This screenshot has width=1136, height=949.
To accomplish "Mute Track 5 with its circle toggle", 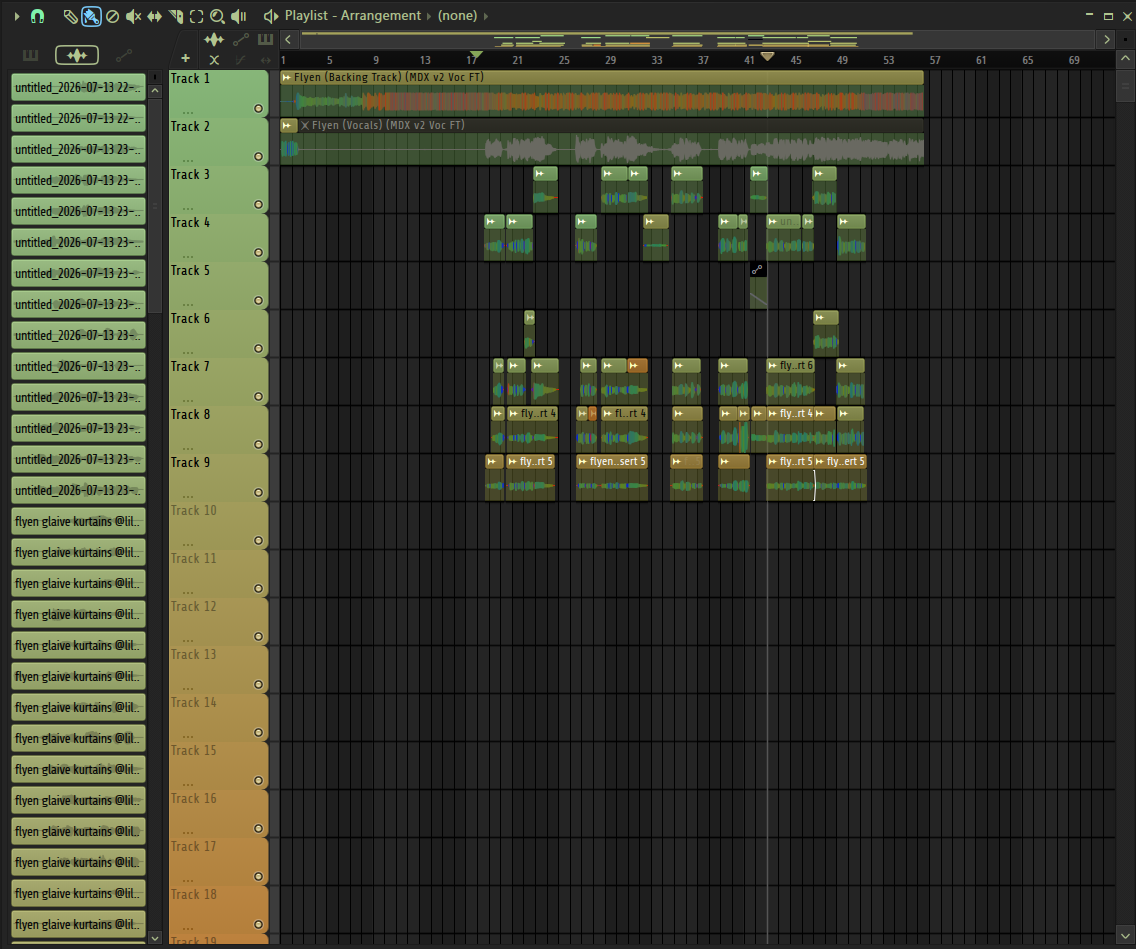I will click(258, 301).
